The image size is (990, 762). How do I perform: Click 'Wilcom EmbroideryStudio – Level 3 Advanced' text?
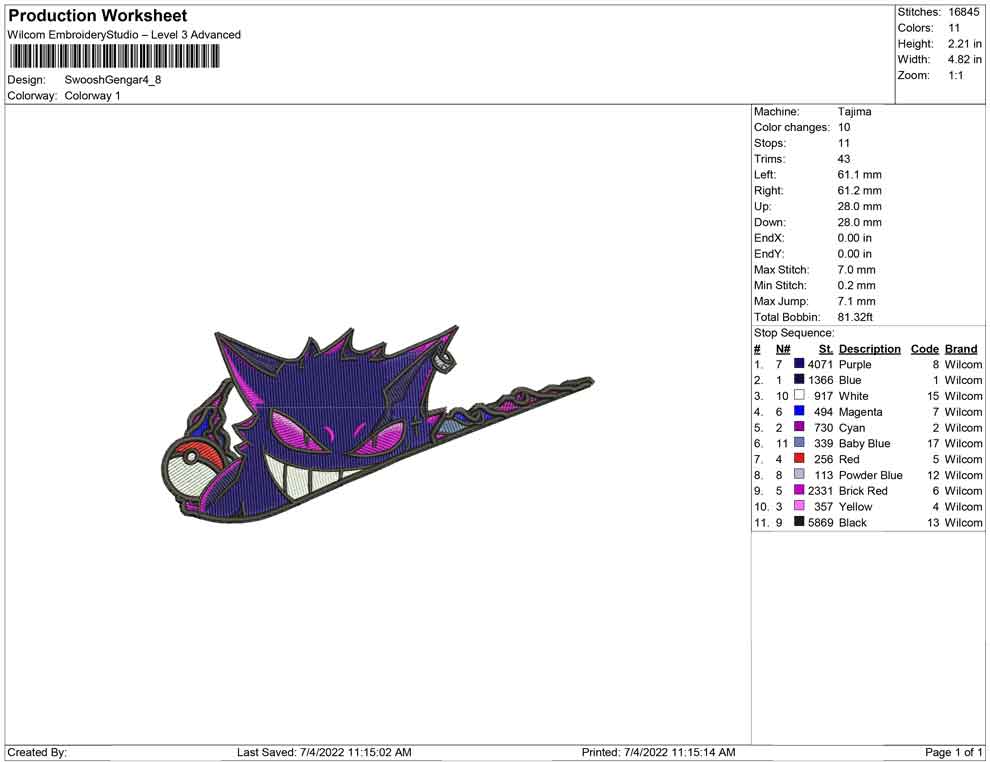point(124,35)
